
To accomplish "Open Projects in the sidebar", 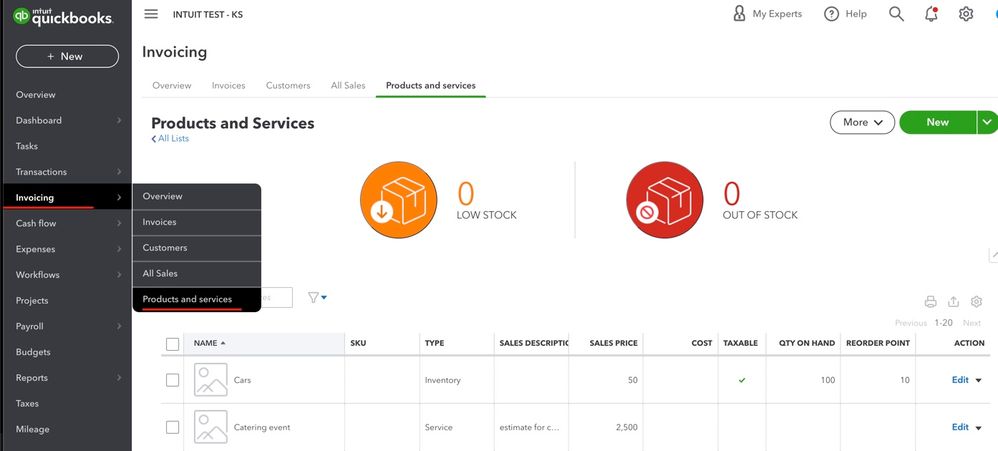I will tap(32, 300).
